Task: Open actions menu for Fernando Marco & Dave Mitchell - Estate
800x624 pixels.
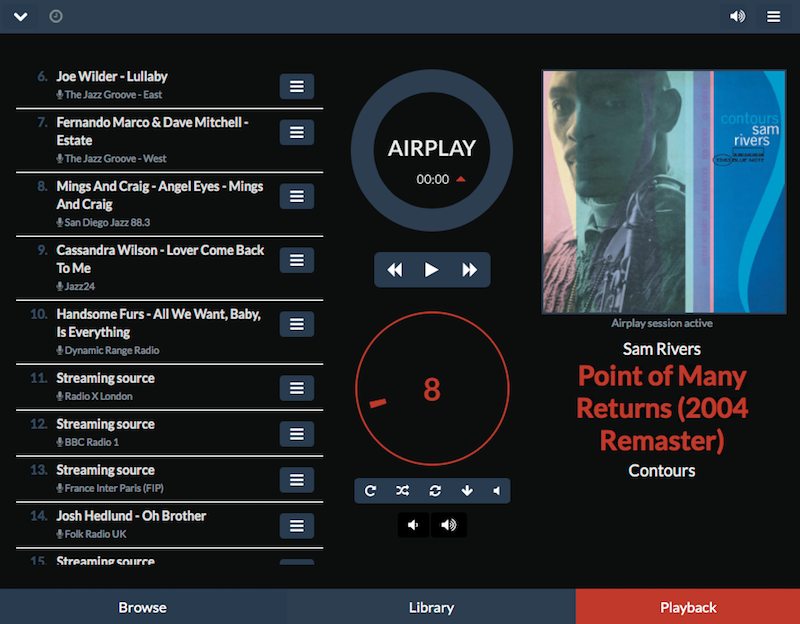Action: click(x=297, y=132)
